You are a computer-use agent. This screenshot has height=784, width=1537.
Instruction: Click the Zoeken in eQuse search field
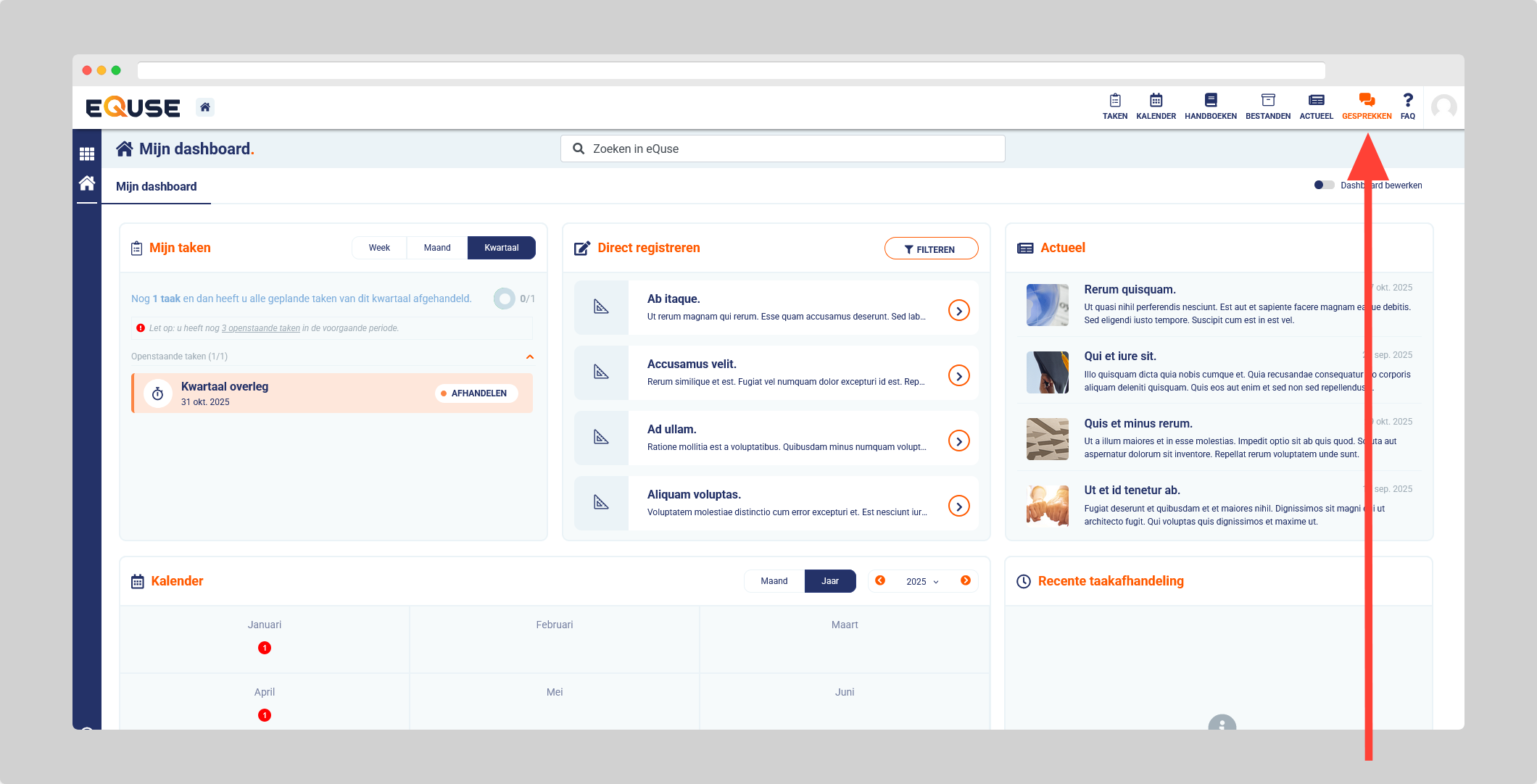point(783,149)
